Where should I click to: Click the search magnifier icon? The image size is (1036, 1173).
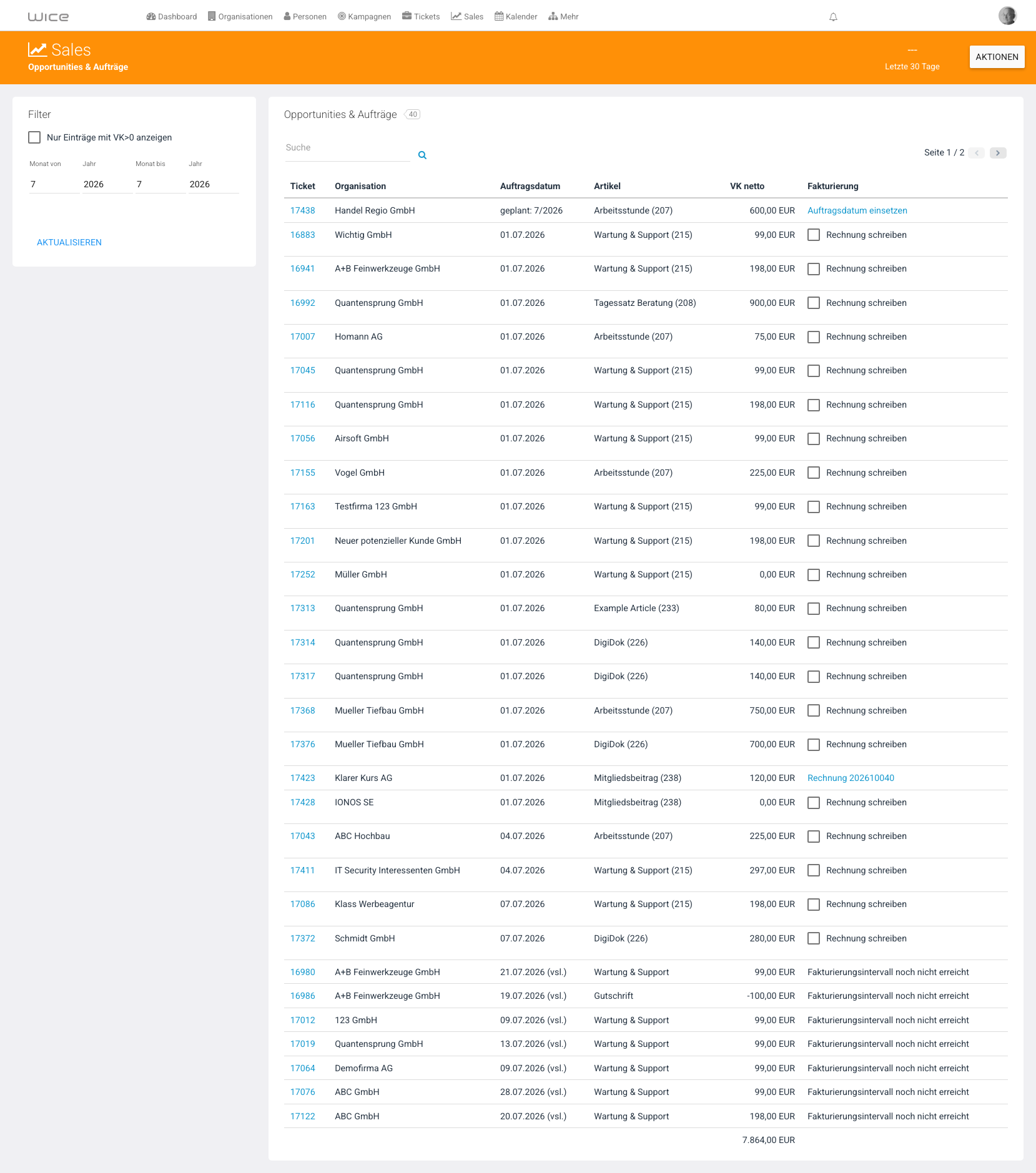422,155
